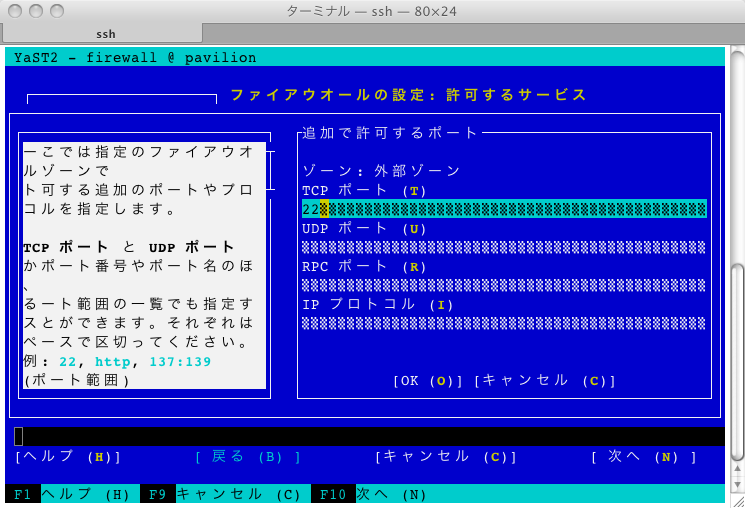Open ヘルプ (H) in bottom button row

(68, 456)
